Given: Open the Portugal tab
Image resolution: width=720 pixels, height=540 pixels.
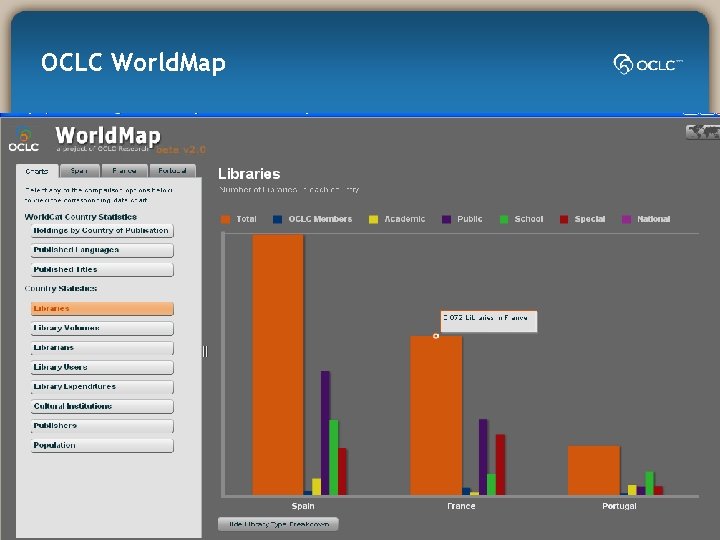Looking at the screenshot, I should coord(172,171).
